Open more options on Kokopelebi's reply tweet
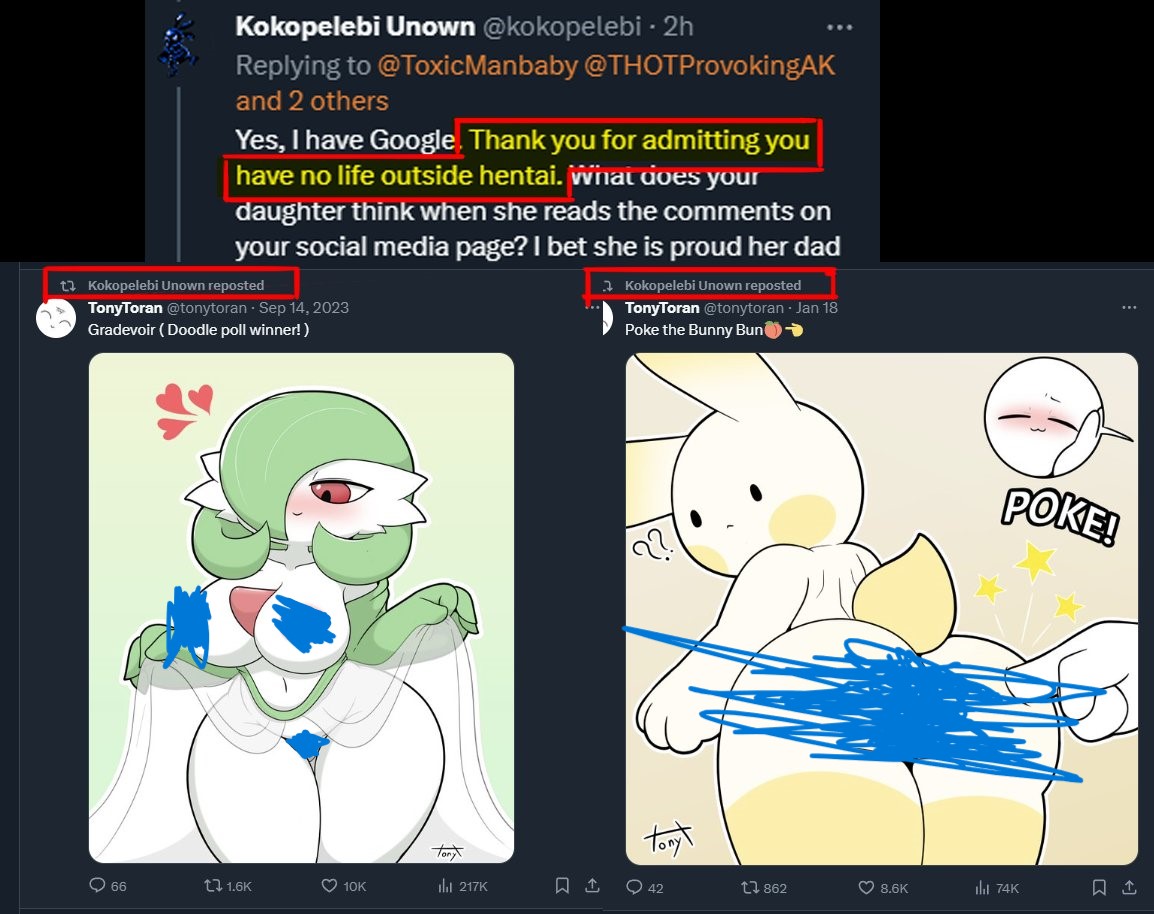This screenshot has width=1154, height=914. point(840,27)
